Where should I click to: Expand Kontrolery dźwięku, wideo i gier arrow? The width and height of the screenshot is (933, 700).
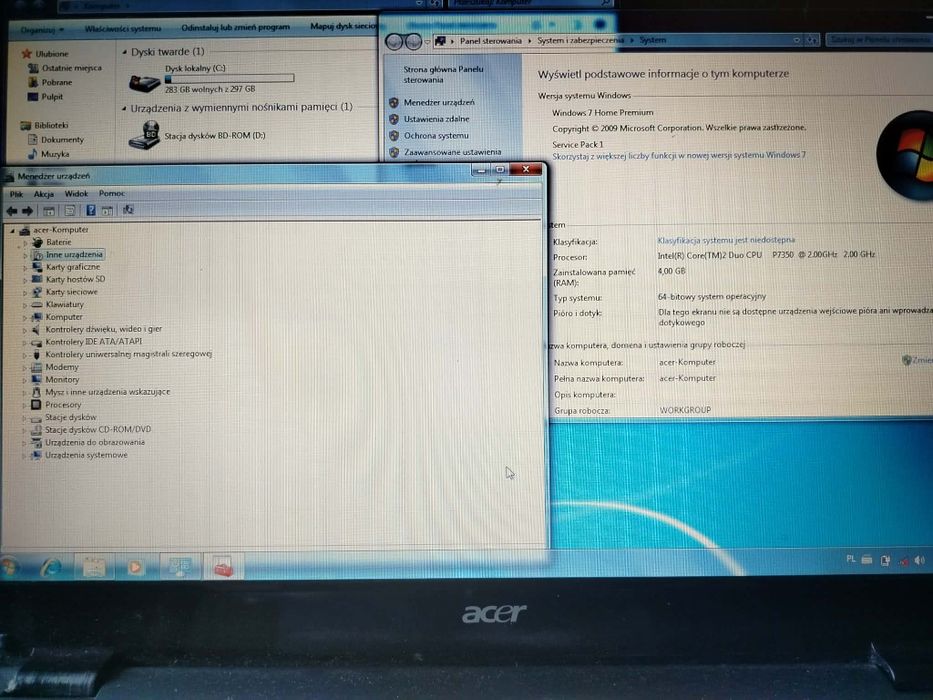click(x=25, y=329)
